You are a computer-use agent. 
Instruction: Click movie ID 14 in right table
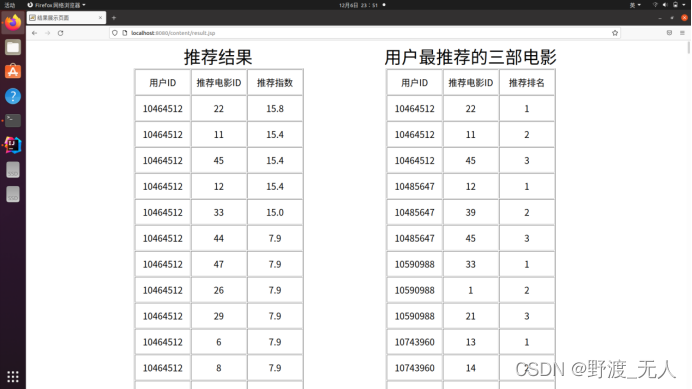[470, 368]
